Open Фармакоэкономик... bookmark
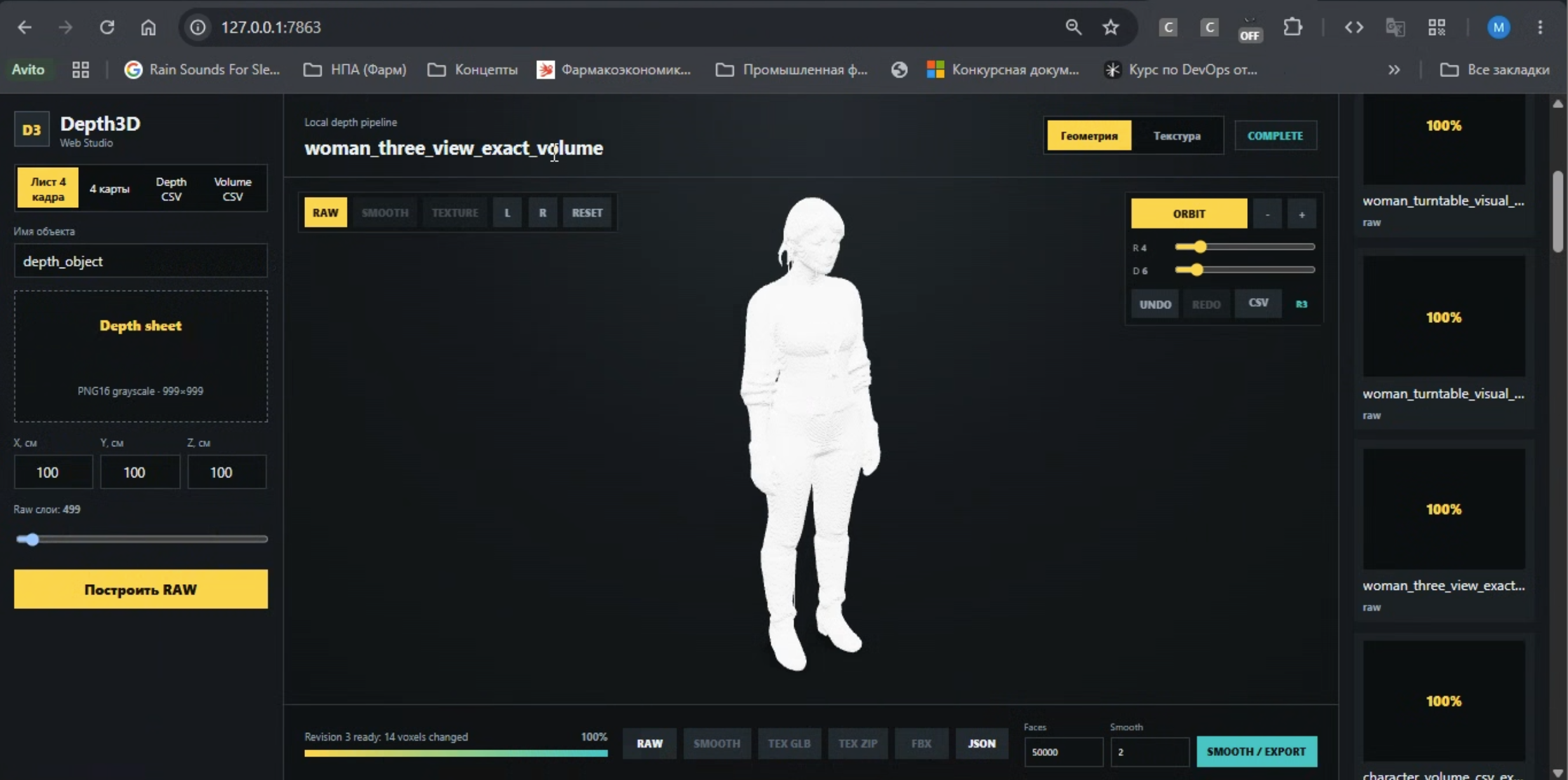This screenshot has width=1568, height=780. 614,70
